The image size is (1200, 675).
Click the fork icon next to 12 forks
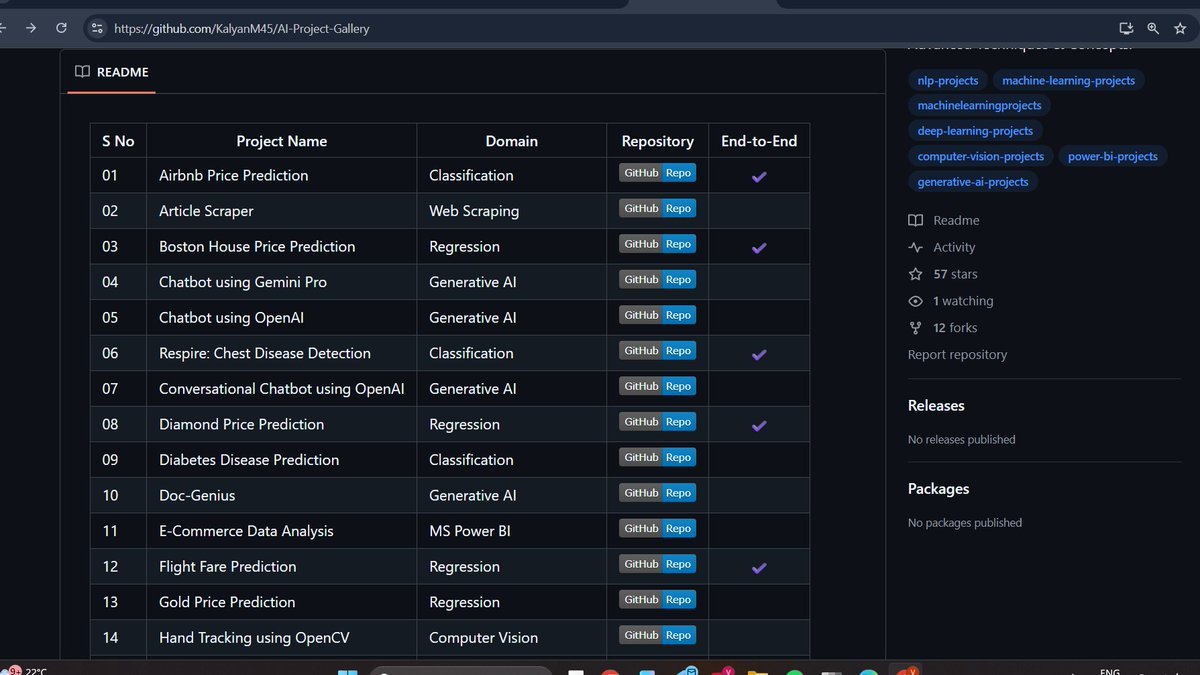point(915,328)
